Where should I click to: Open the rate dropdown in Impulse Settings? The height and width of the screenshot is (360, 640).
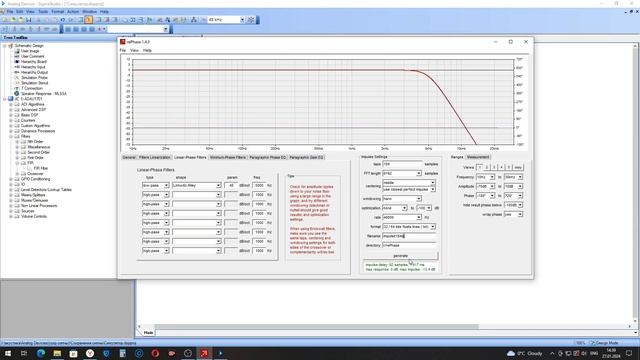point(418,218)
